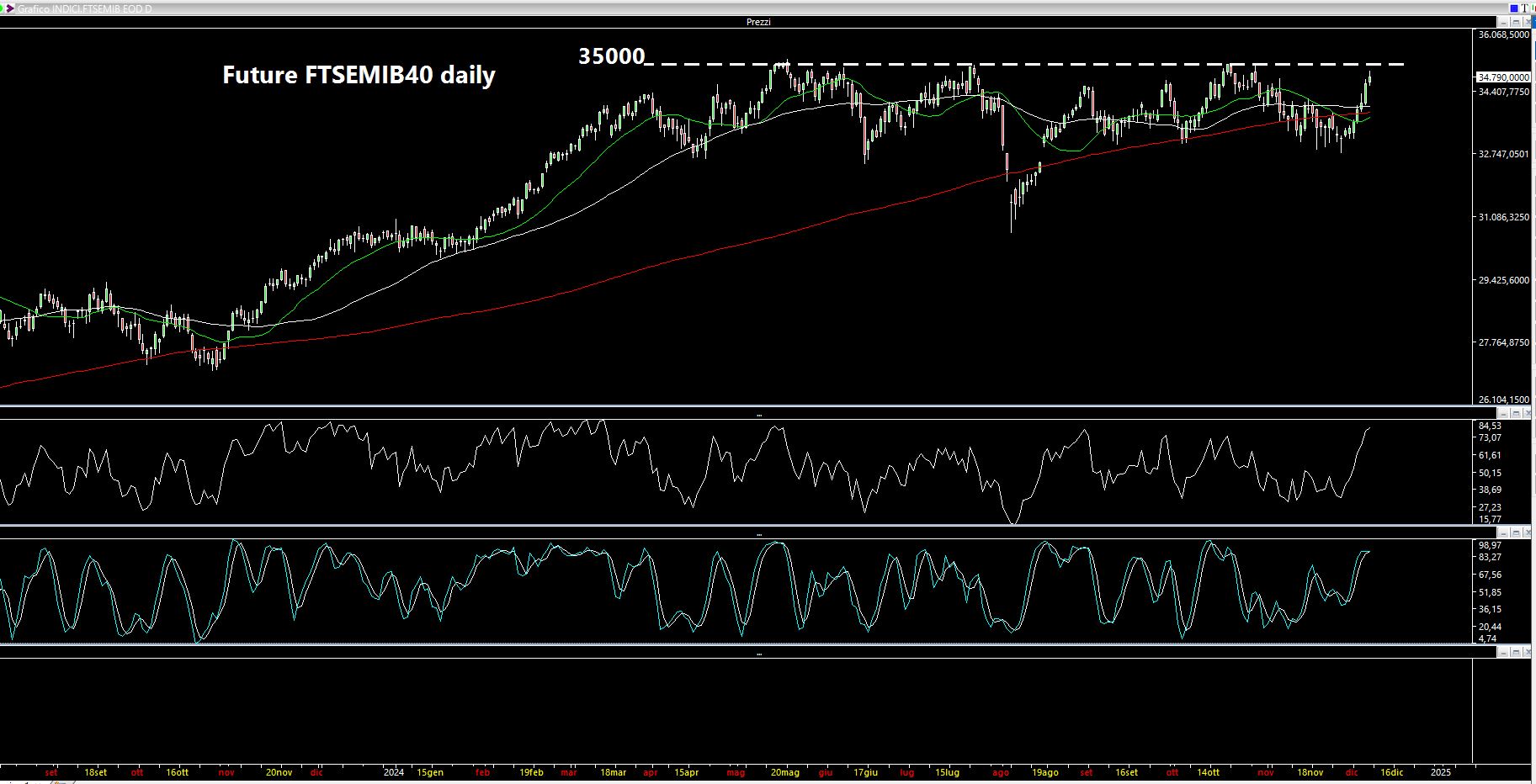The height and width of the screenshot is (784, 1536).
Task: Click the 14ott date label
Action: (1209, 772)
